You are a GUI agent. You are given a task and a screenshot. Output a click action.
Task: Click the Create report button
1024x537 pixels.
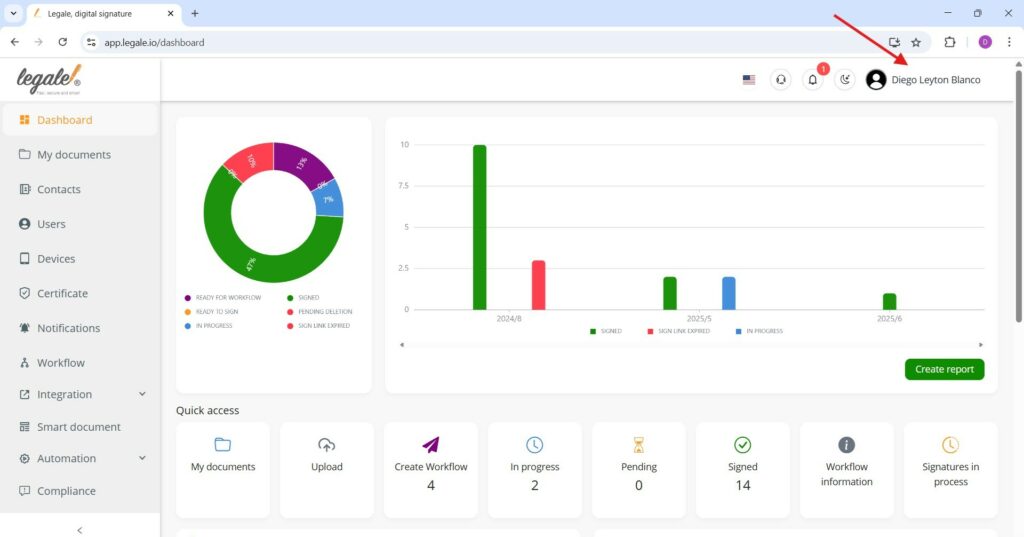point(944,369)
